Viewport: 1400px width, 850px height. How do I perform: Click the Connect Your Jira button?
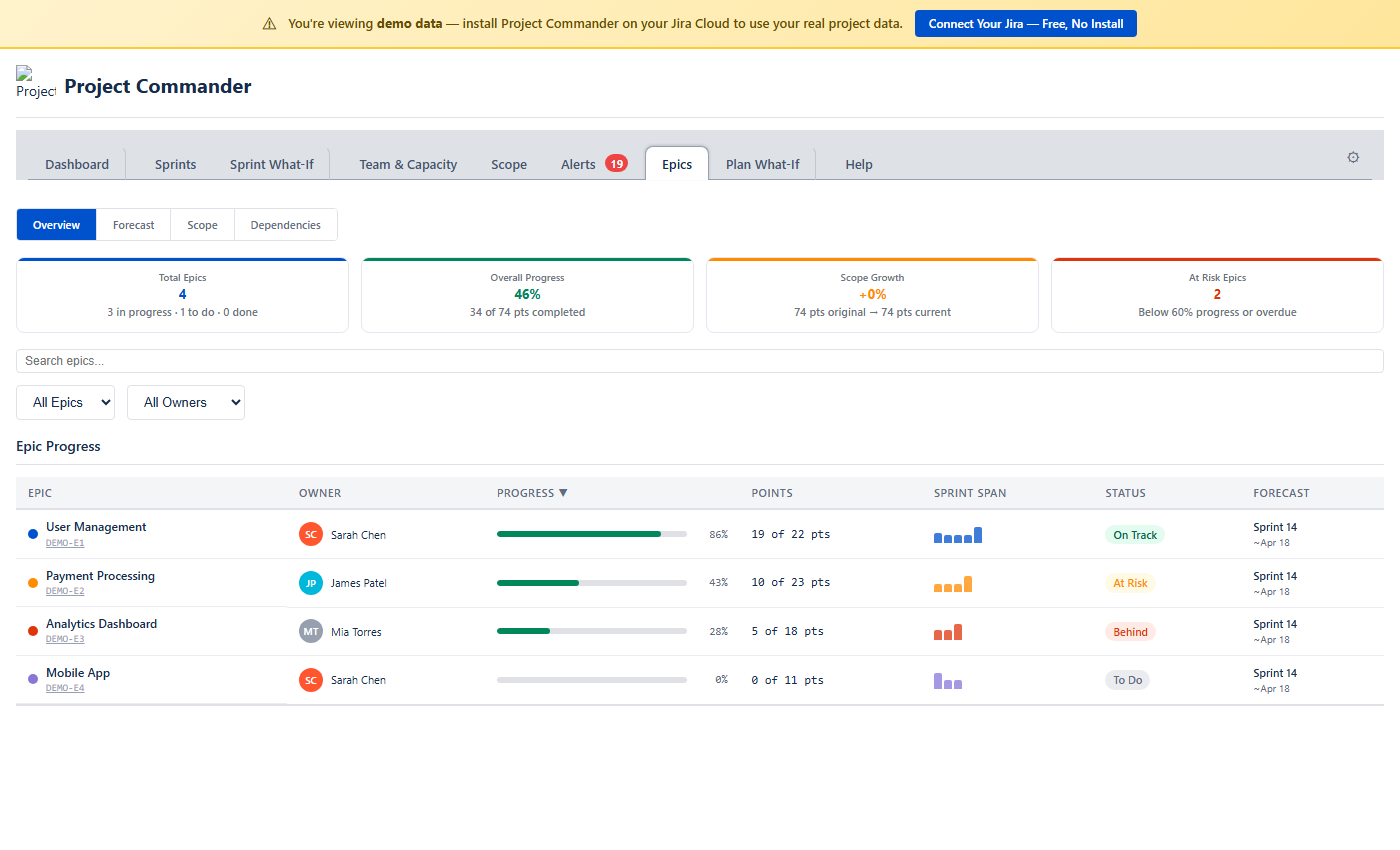[1025, 23]
